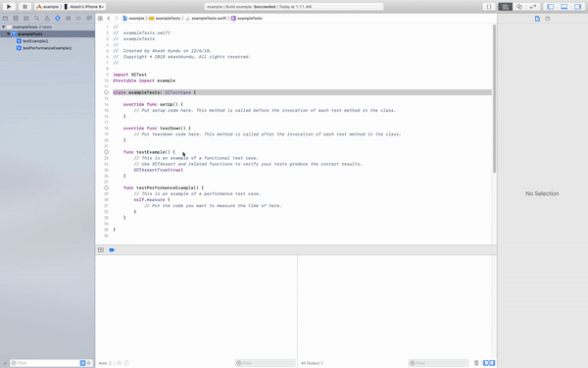Open the Debug navigator
Viewport: 588px width, 368px height.
pos(68,18)
